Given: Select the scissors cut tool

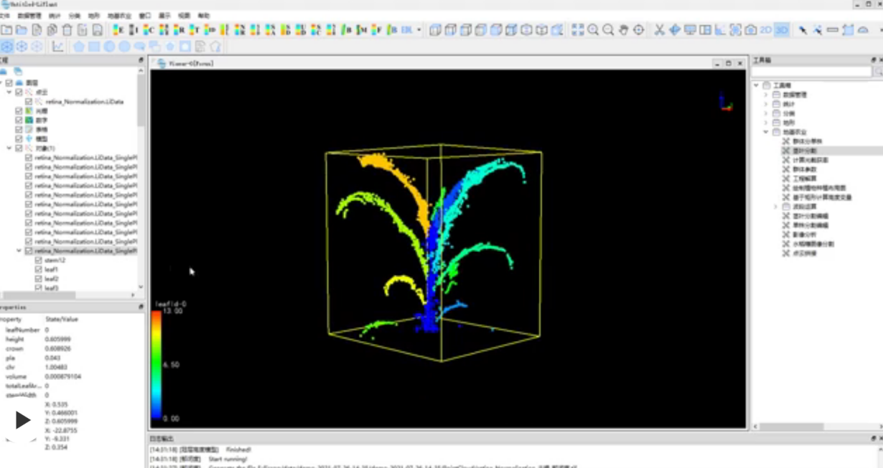Looking at the screenshot, I should pyautogui.click(x=659, y=30).
